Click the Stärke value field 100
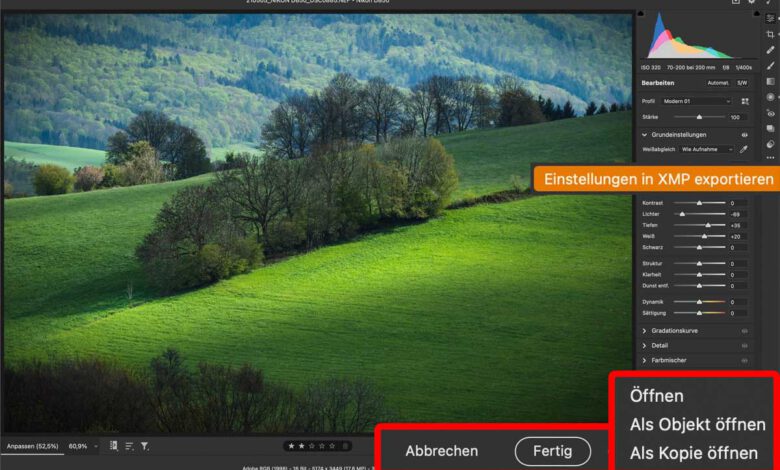This screenshot has width=780, height=470. [x=736, y=117]
